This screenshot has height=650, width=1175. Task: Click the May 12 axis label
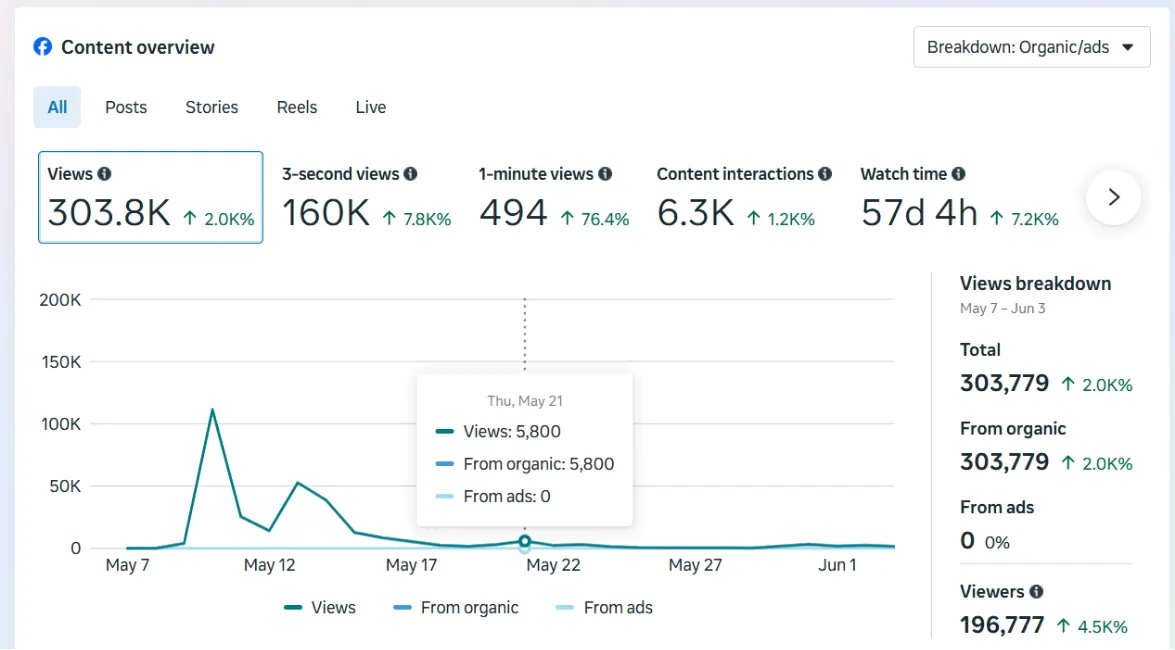tap(270, 565)
